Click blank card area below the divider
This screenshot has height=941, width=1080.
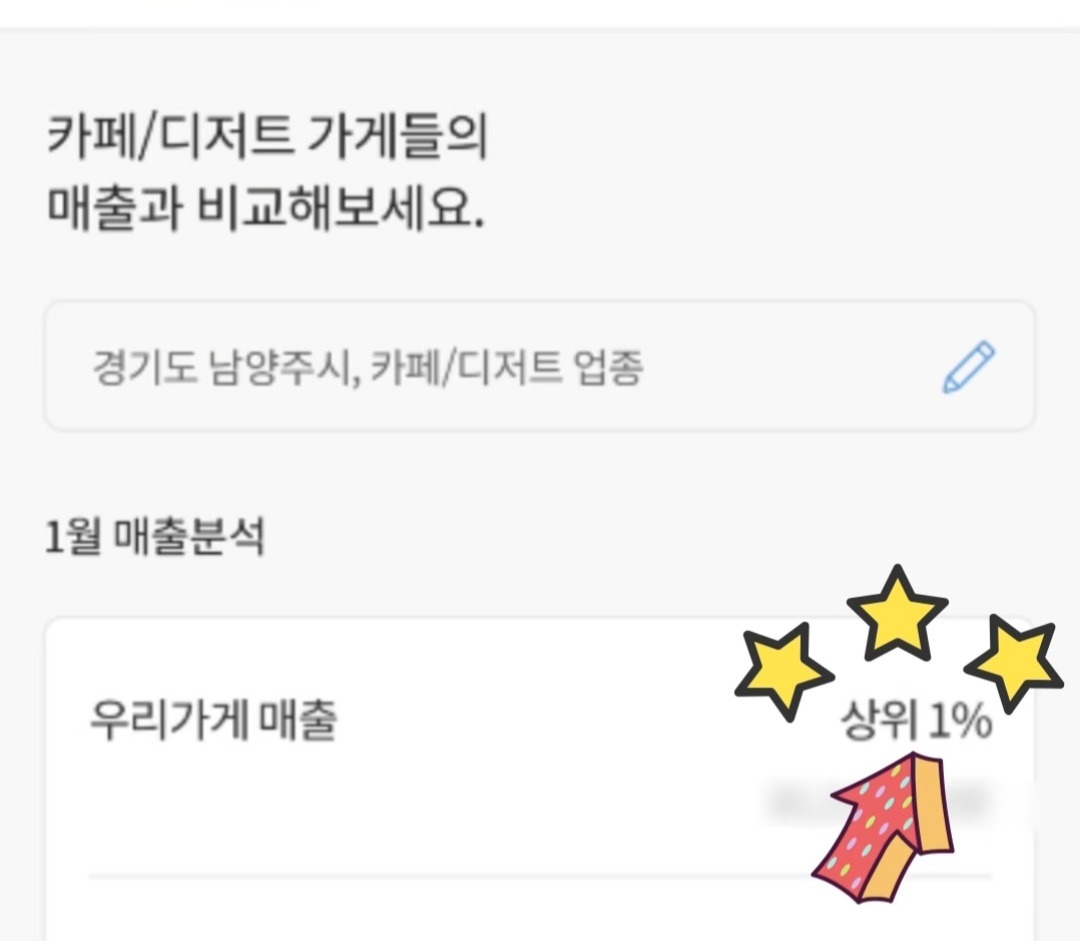(450, 912)
